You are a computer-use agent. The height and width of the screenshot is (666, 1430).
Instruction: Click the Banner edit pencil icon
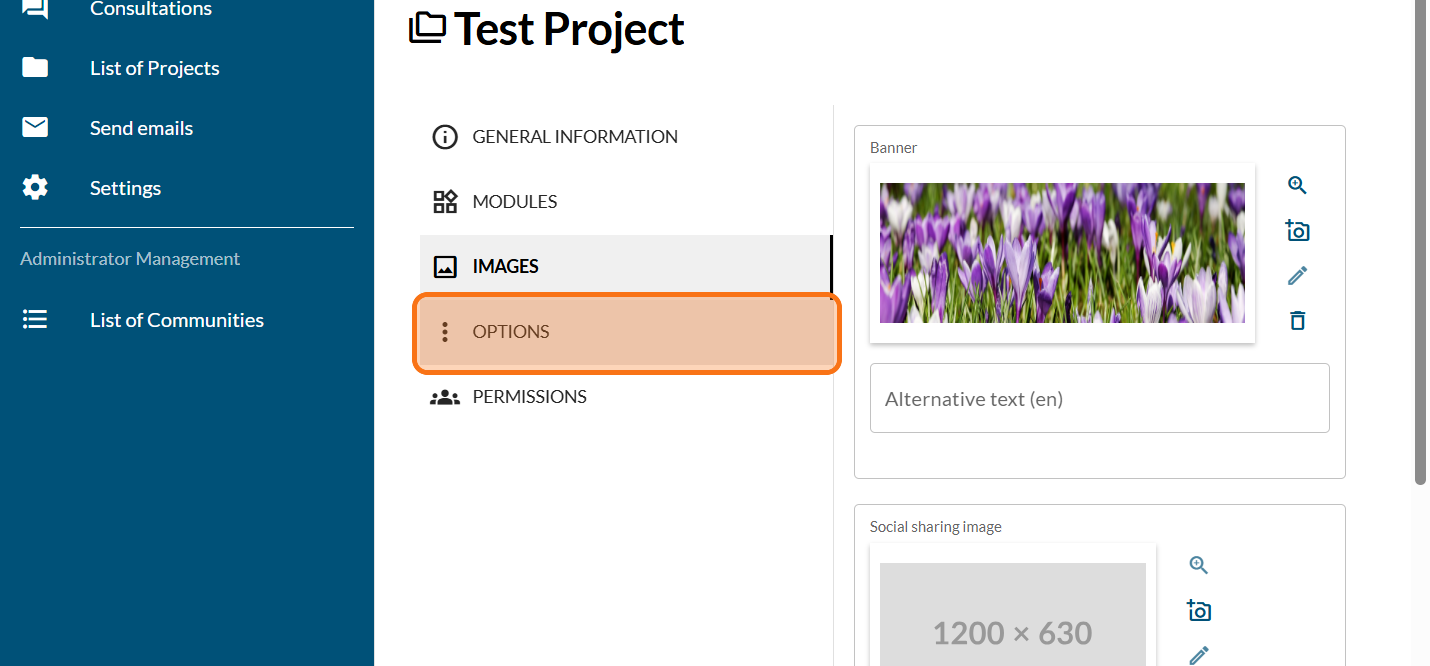[x=1297, y=276]
